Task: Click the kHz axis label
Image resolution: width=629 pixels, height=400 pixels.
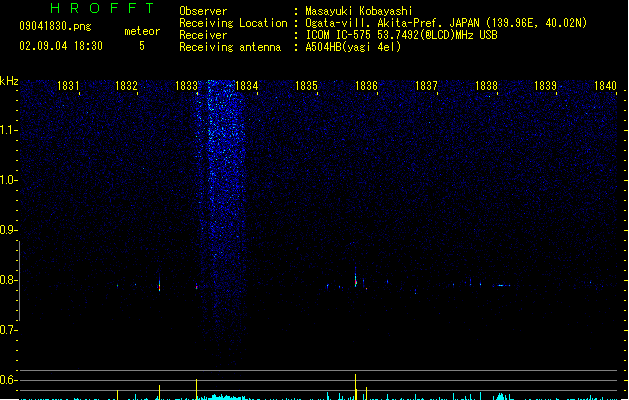Action: tap(9, 81)
